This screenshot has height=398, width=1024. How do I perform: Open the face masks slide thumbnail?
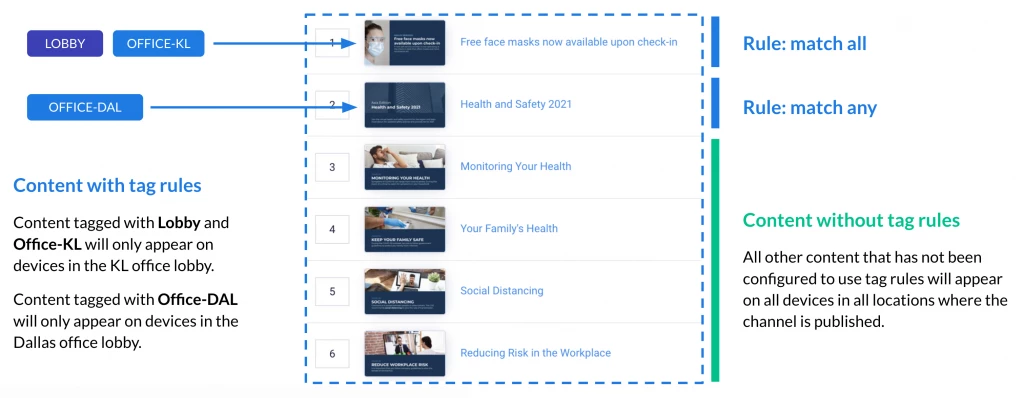coord(405,42)
